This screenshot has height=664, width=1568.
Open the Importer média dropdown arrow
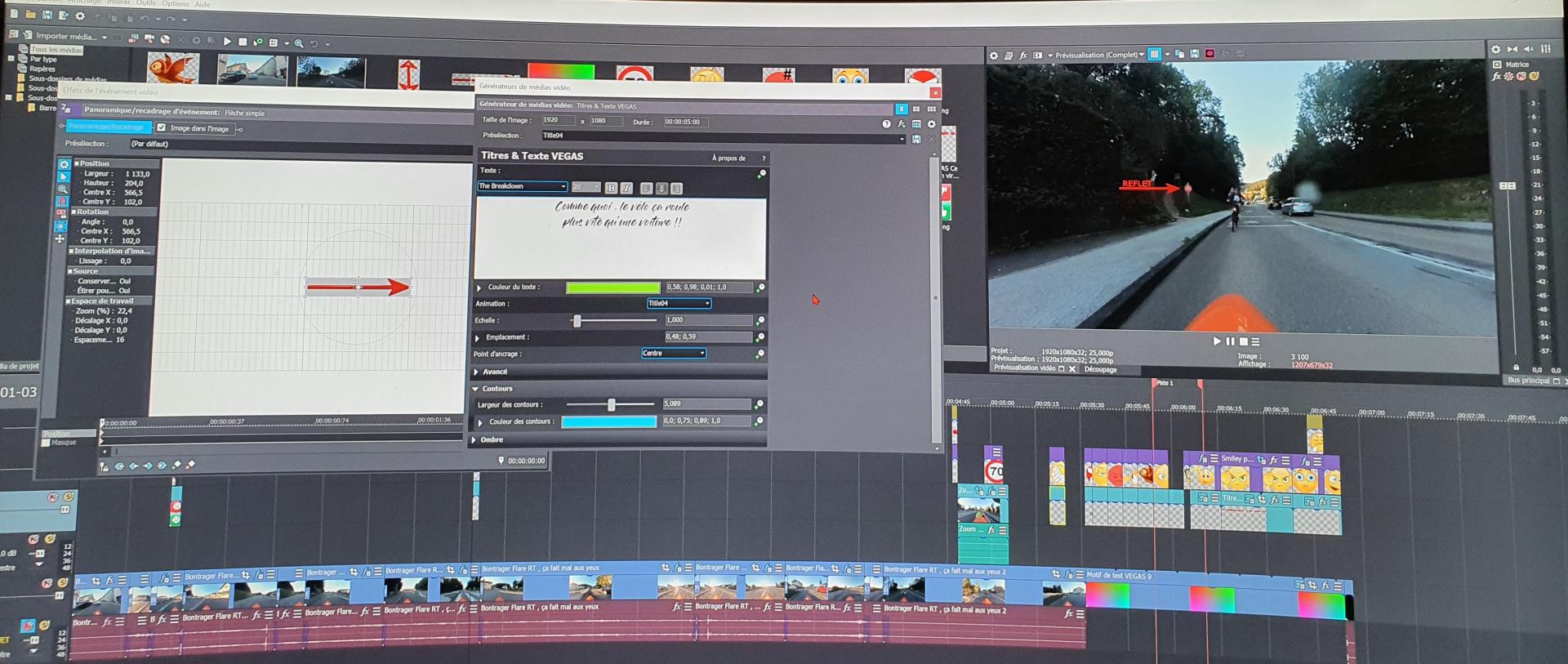click(105, 37)
